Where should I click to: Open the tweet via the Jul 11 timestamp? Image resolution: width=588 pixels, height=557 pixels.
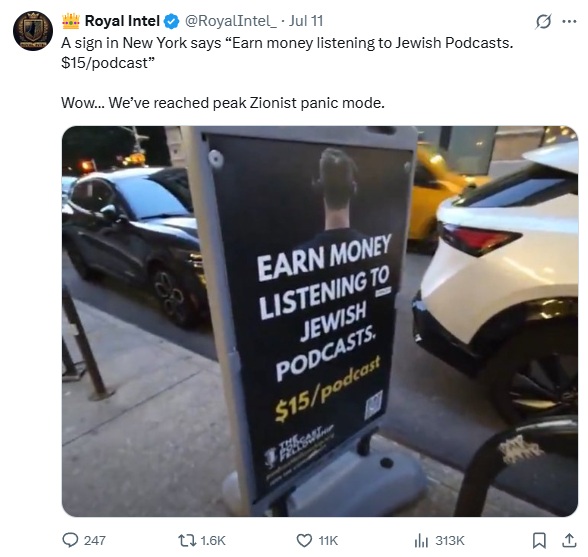(x=306, y=21)
